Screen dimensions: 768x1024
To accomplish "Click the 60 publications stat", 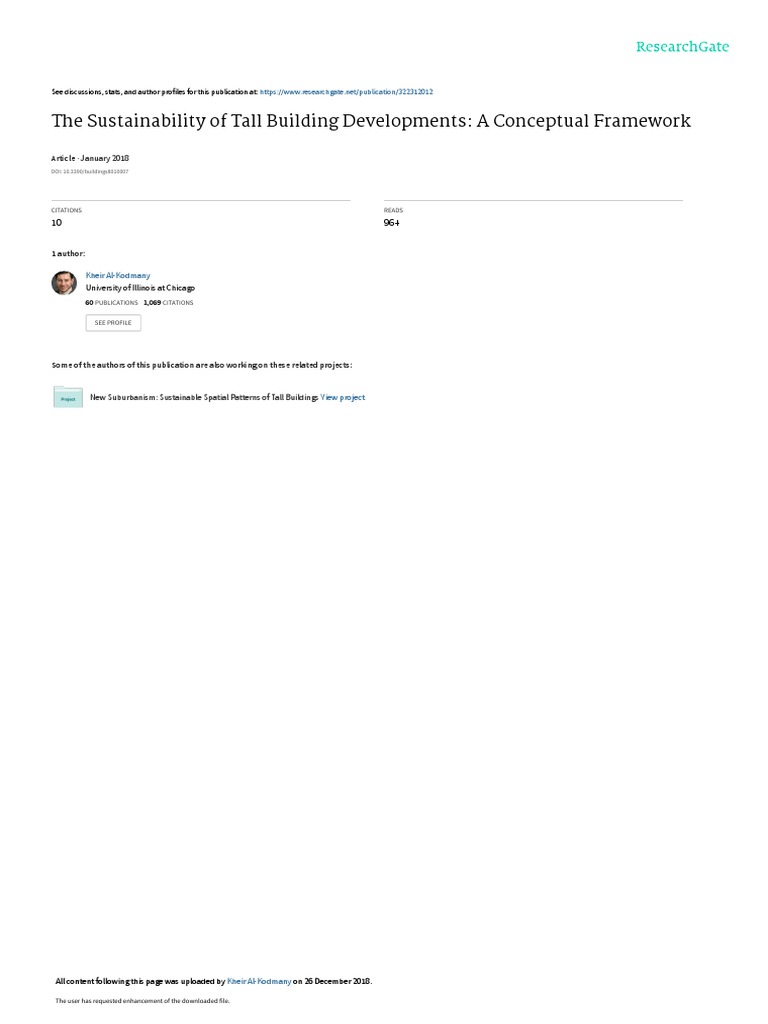I will (112, 303).
